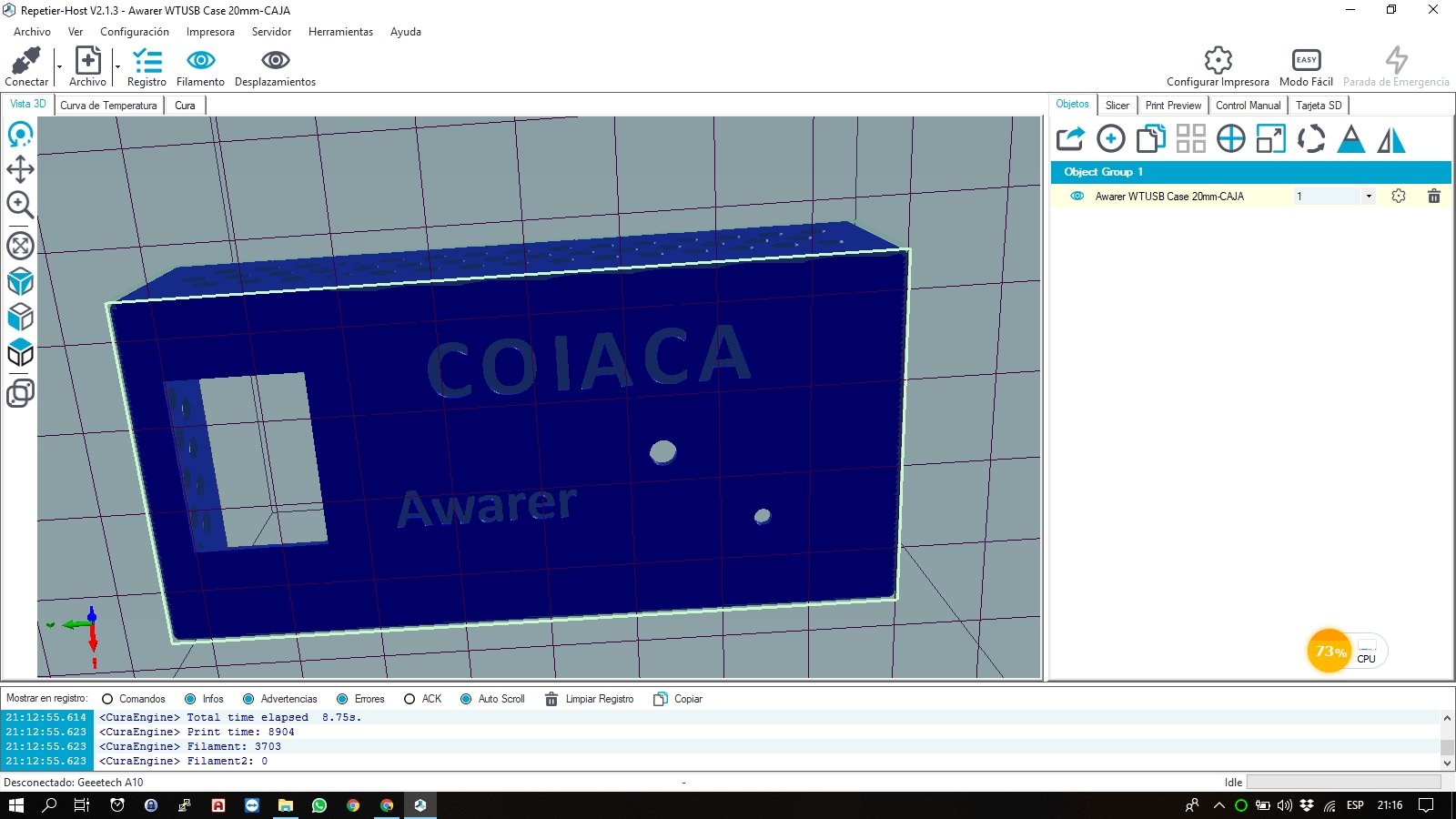Switch to isometric cube view

(x=20, y=281)
